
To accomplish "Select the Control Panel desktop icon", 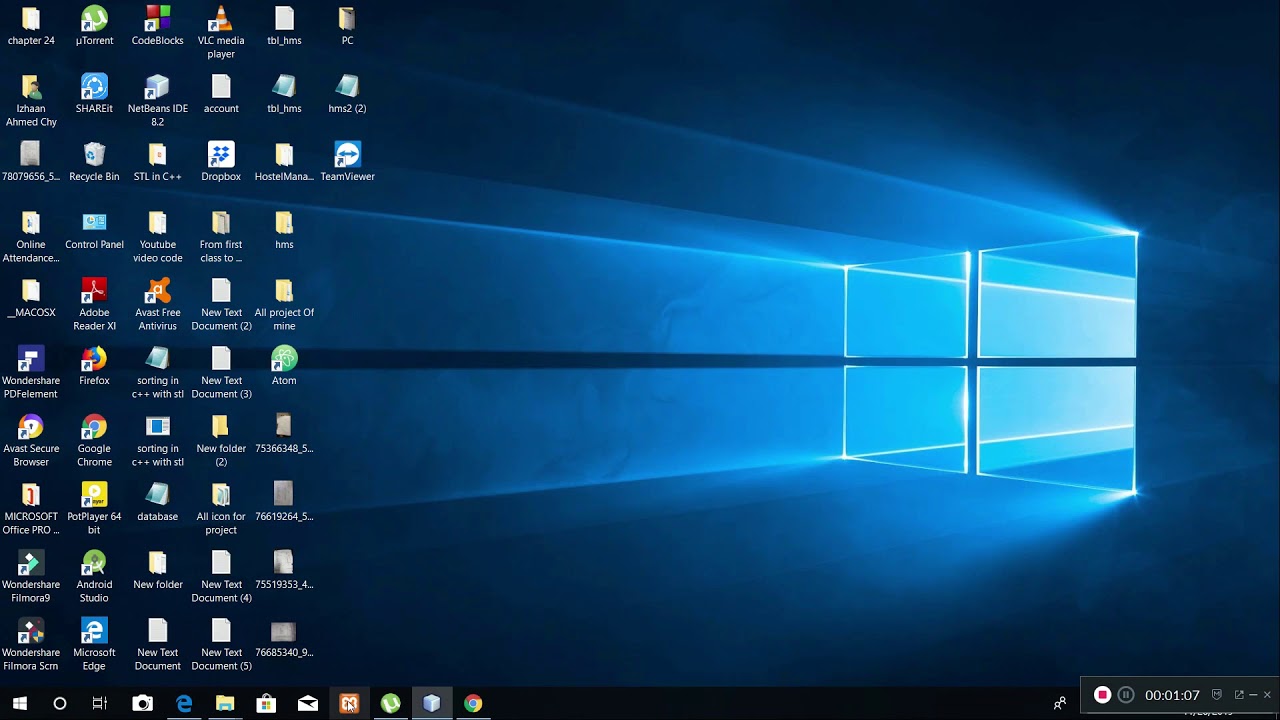I will coord(94,230).
